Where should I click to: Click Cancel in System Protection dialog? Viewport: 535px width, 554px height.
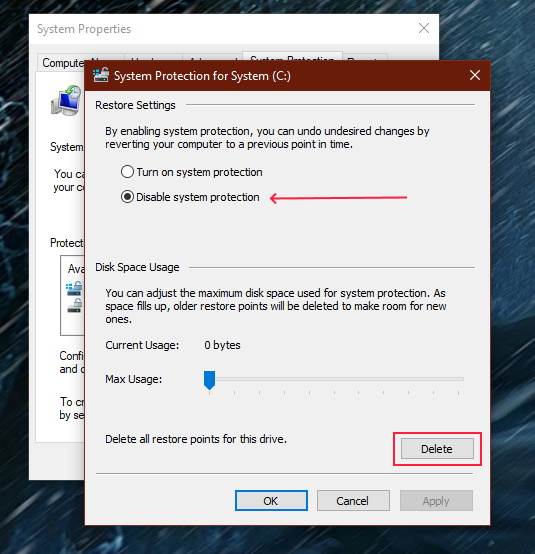pyautogui.click(x=353, y=501)
